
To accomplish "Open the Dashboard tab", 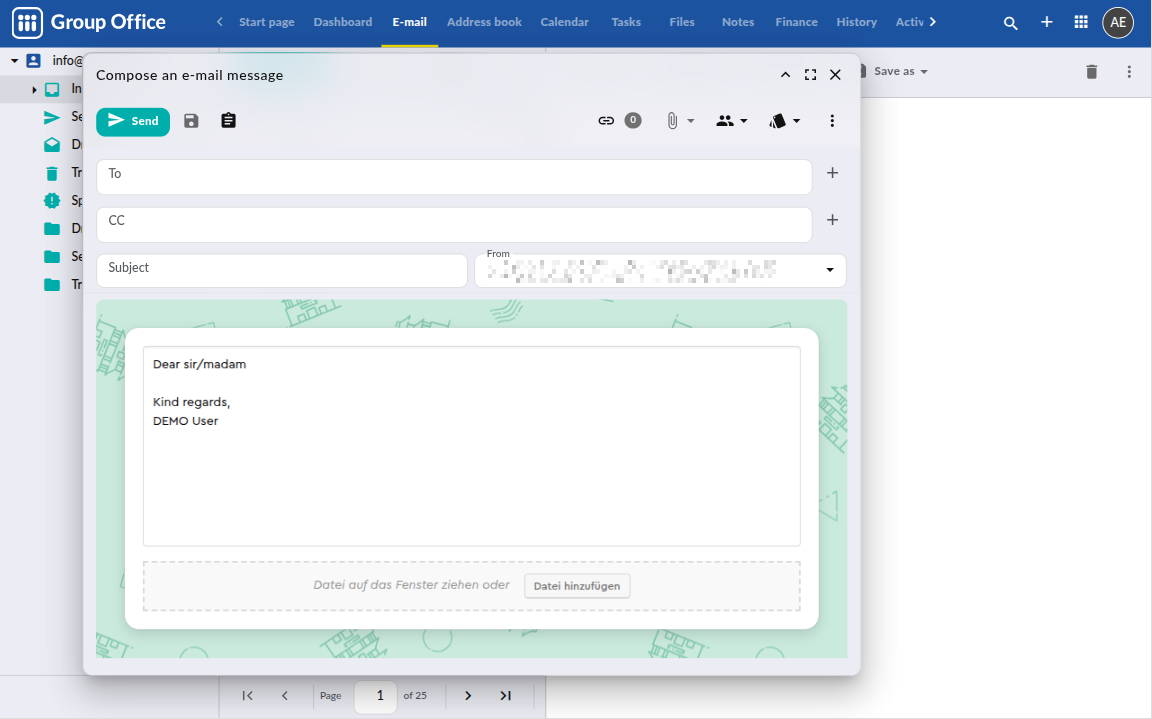I will tap(342, 22).
